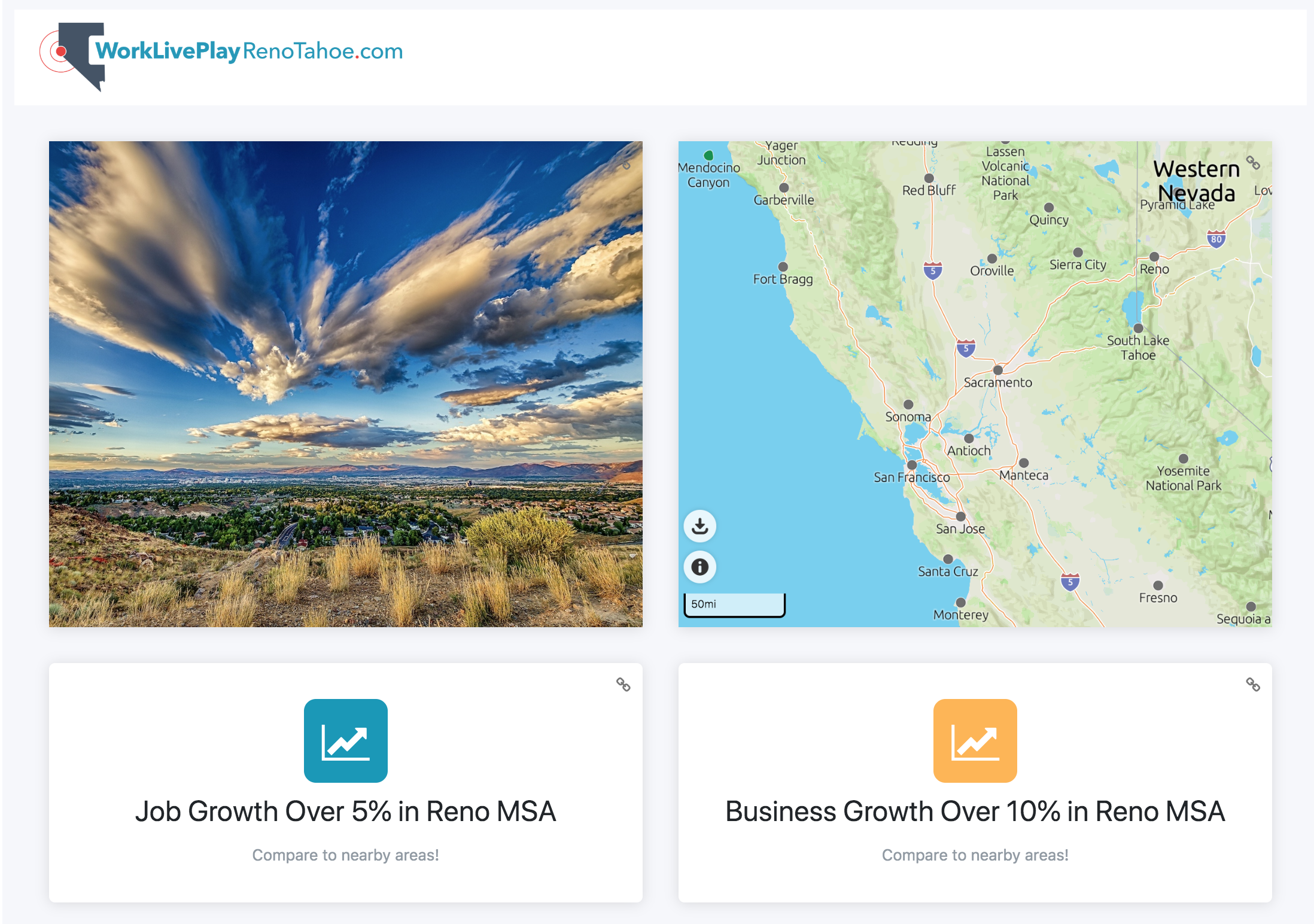The width and height of the screenshot is (1314, 924).
Task: Click the link icon on Job Growth card
Action: coord(623,684)
